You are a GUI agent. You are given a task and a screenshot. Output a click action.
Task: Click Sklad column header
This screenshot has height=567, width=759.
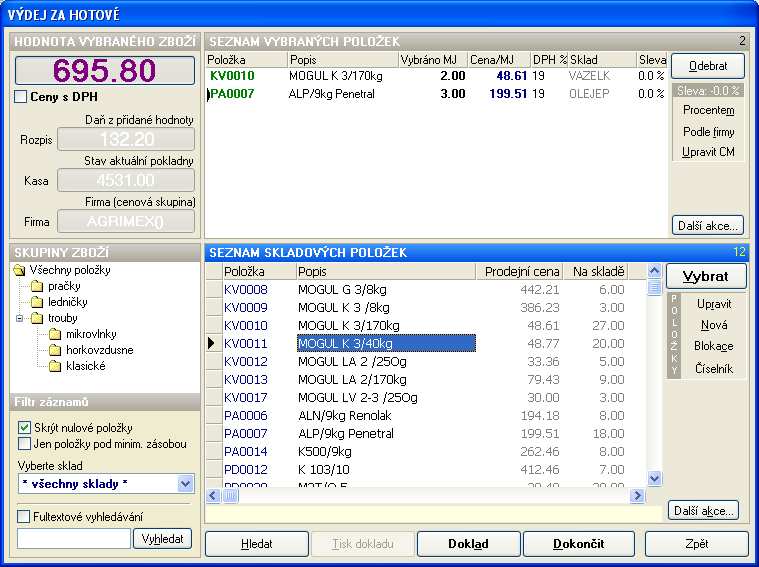pyautogui.click(x=602, y=60)
